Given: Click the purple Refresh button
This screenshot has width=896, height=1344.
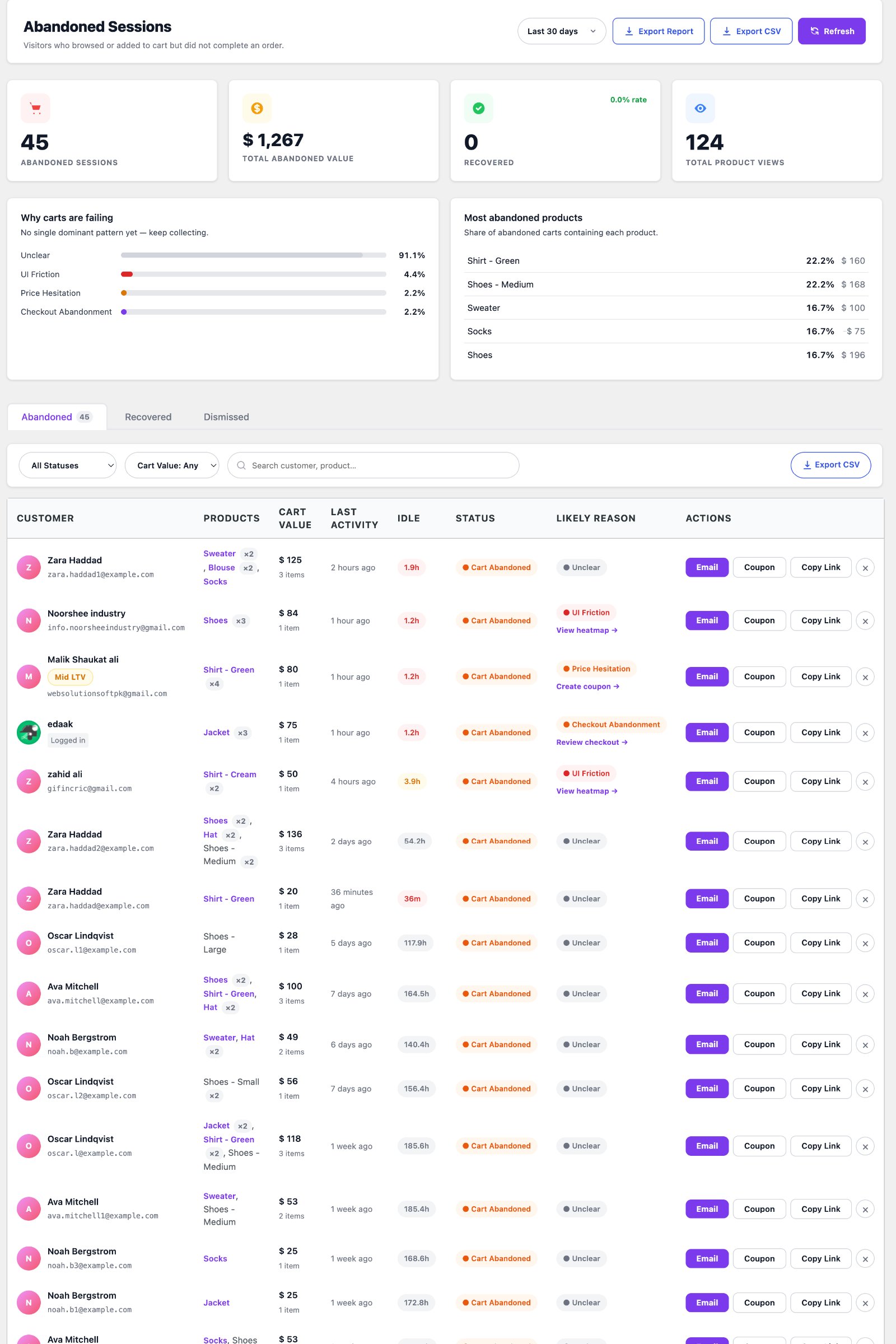Looking at the screenshot, I should pos(832,31).
